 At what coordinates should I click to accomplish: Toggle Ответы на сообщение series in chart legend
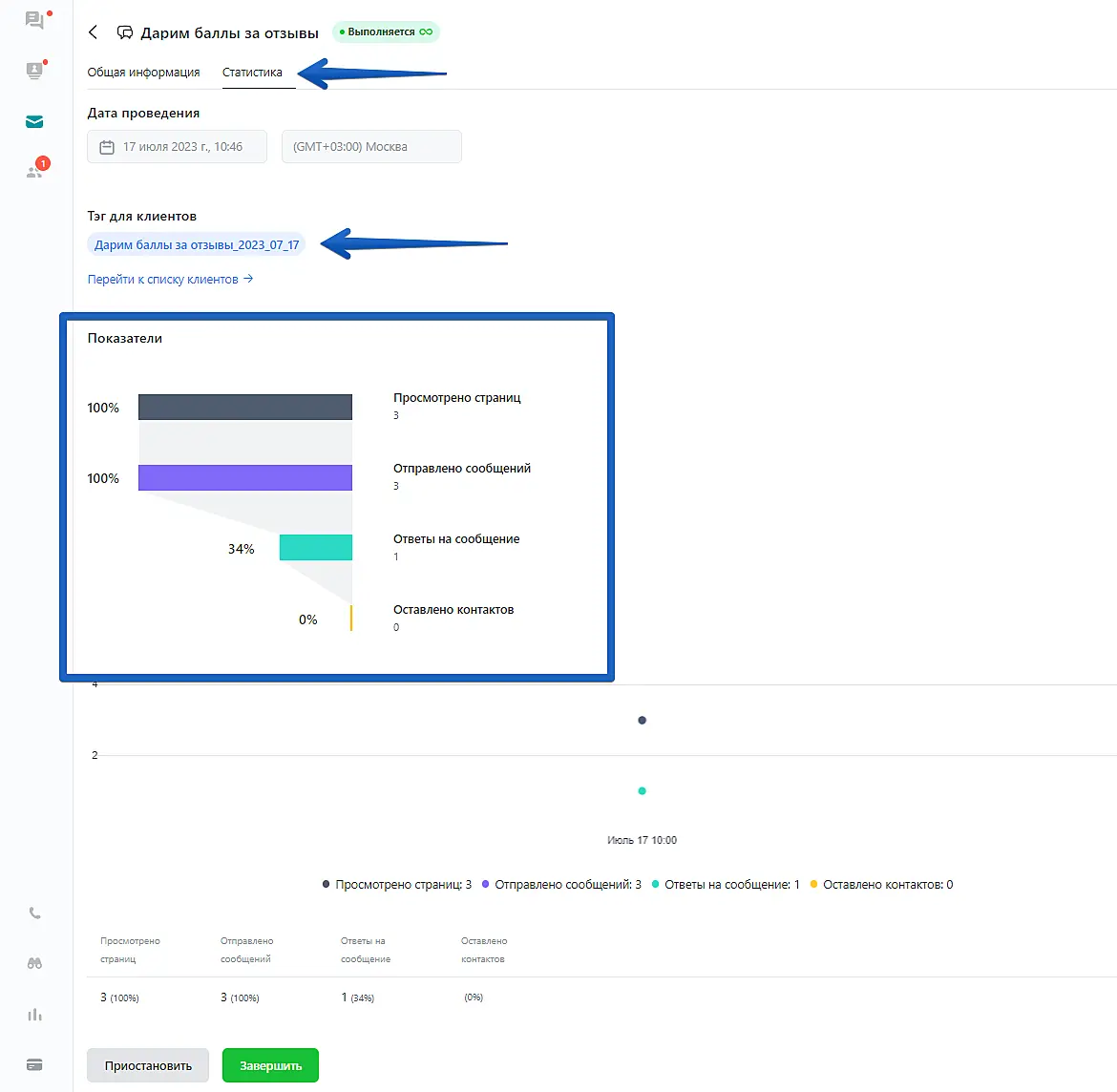[x=726, y=885]
